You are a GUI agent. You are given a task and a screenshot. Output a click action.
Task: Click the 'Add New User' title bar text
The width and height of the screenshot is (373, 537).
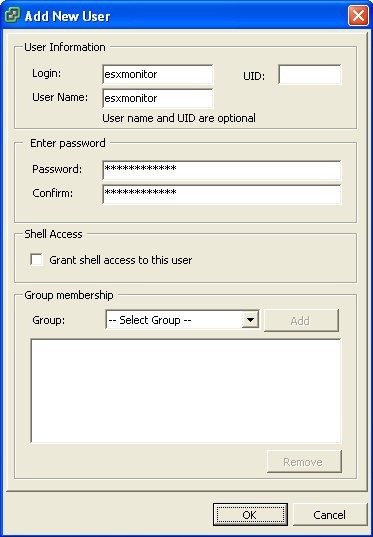pyautogui.click(x=67, y=16)
